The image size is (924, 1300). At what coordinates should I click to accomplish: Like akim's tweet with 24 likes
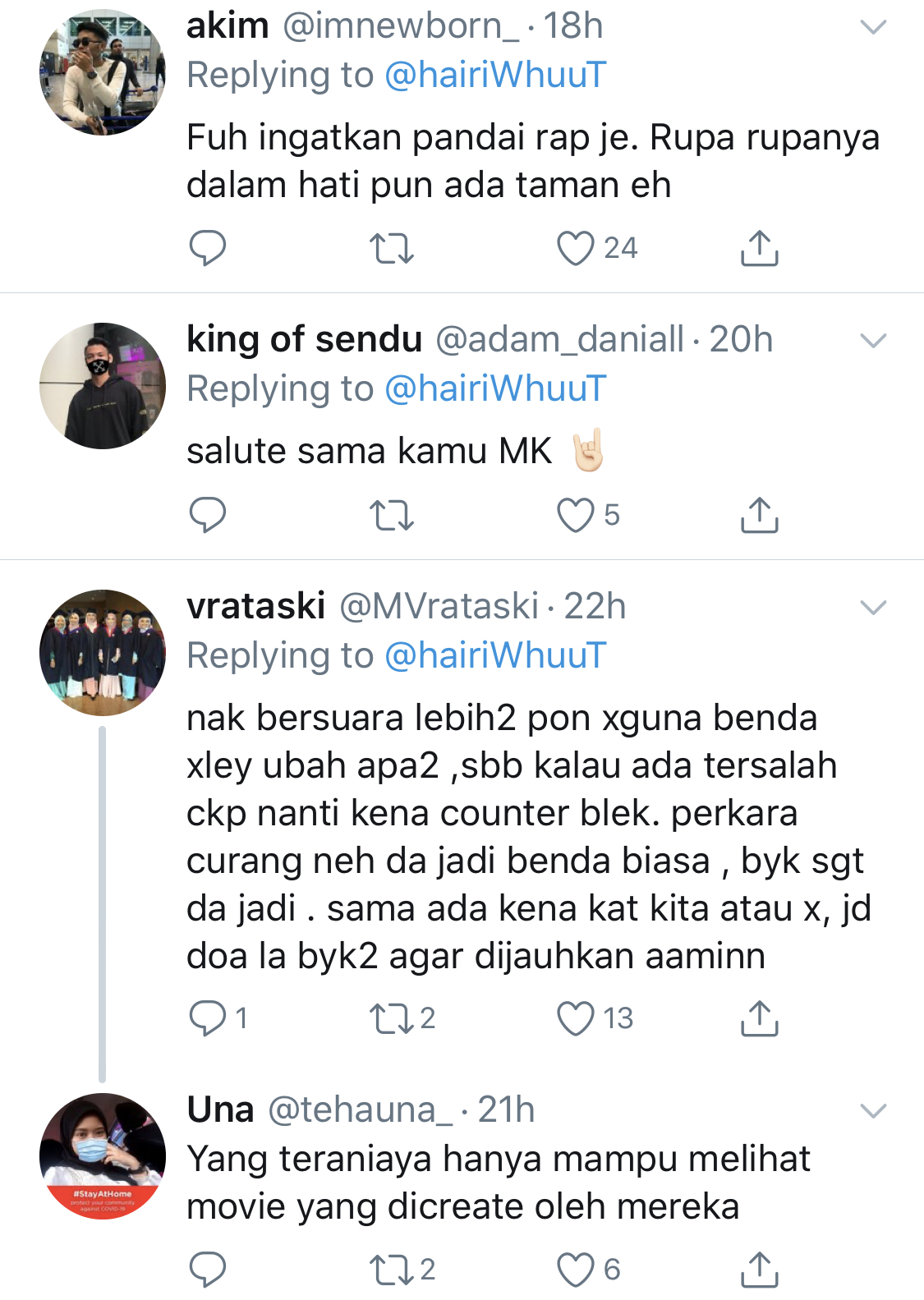coord(576,248)
